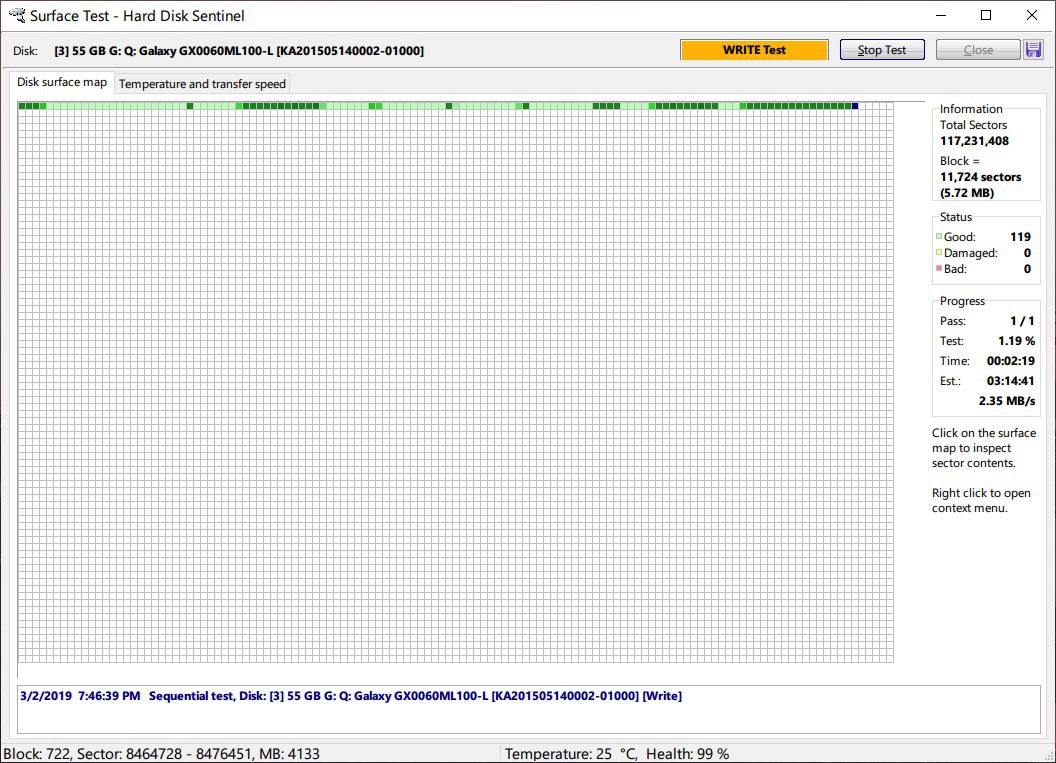1056x763 pixels.
Task: Click the Hard Disk Sentinel title bar icon
Action: (x=17, y=15)
